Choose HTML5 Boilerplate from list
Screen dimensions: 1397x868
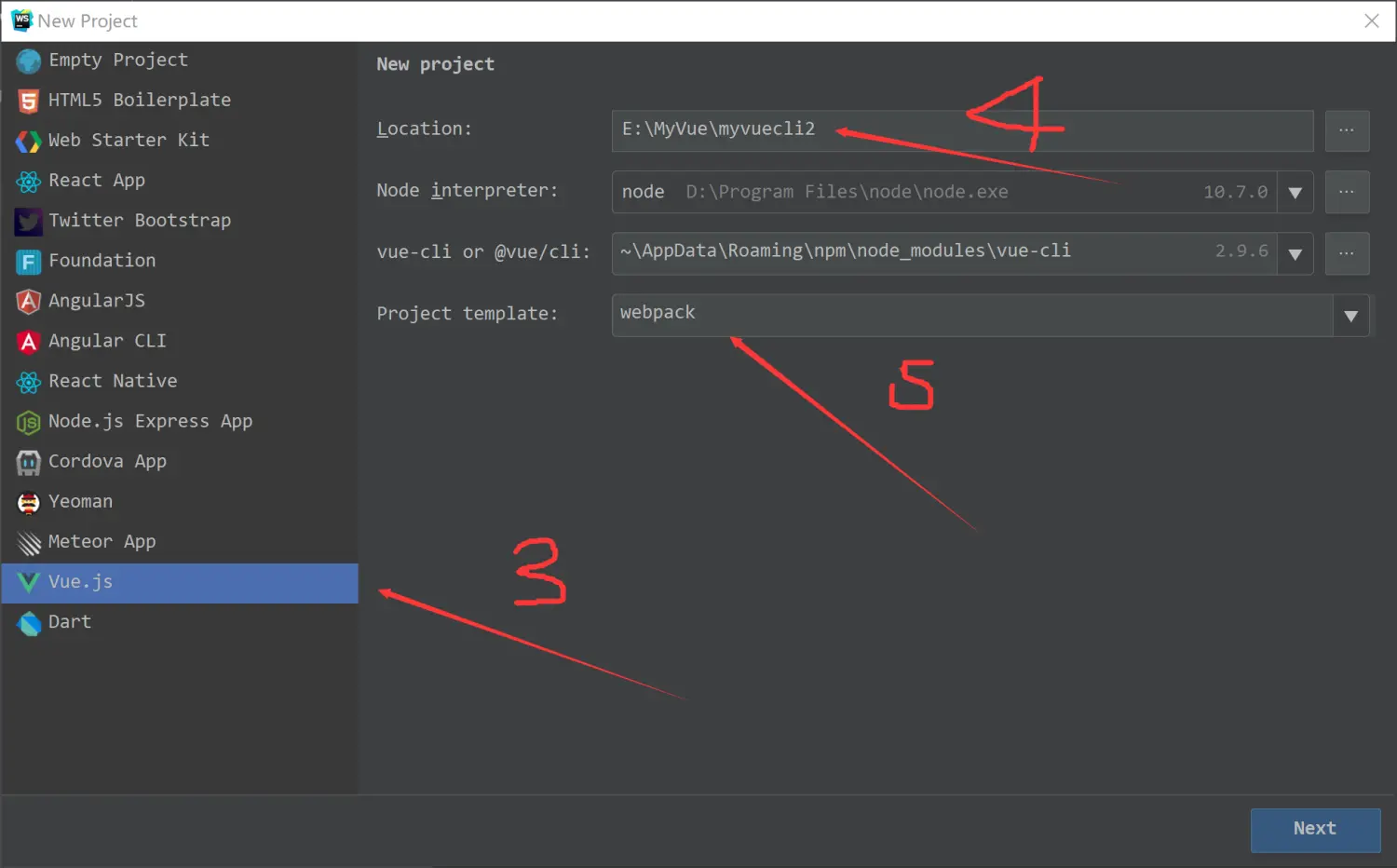click(x=180, y=101)
